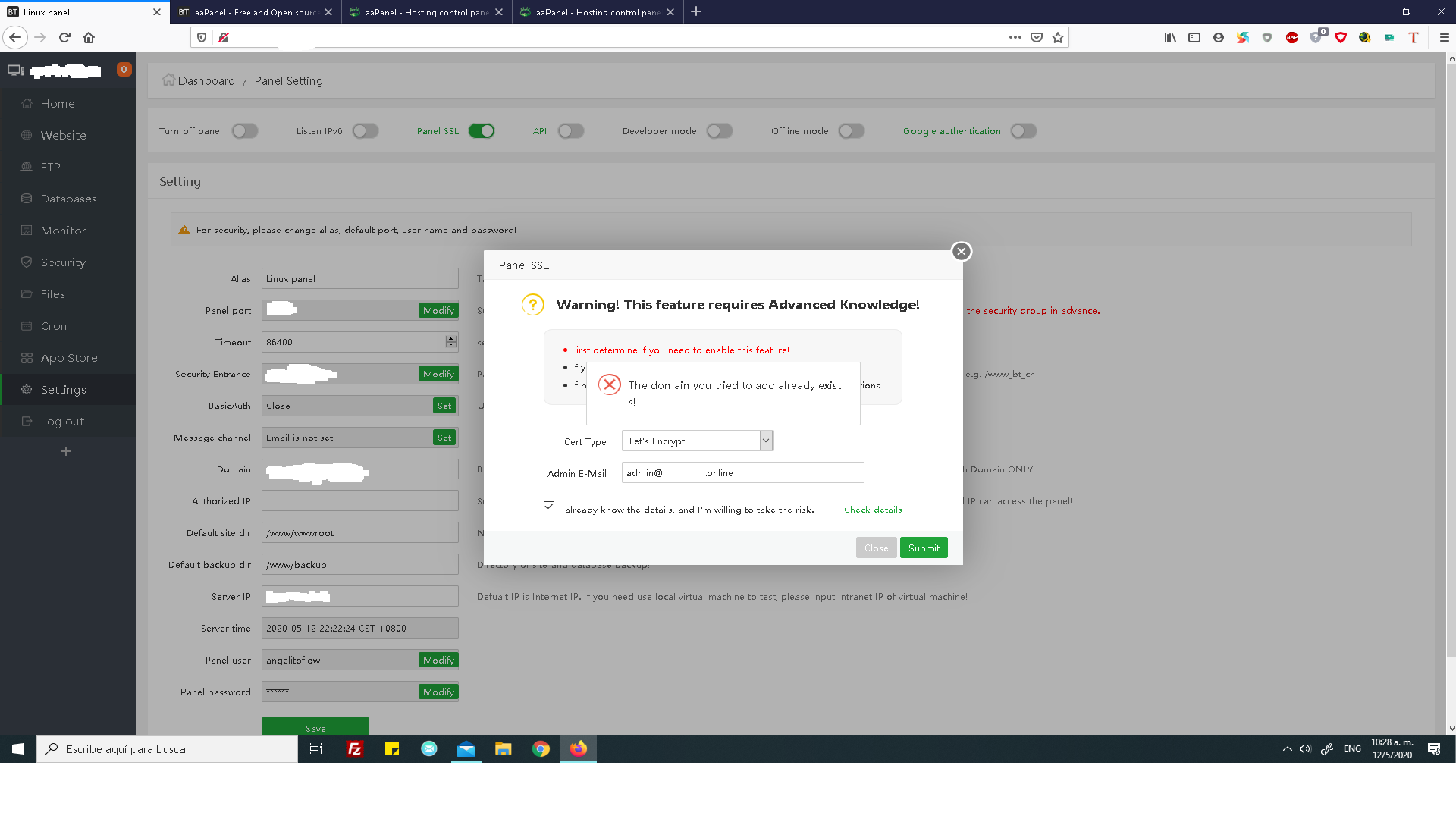Close the Panel SSL dialog with X icon

click(x=961, y=252)
